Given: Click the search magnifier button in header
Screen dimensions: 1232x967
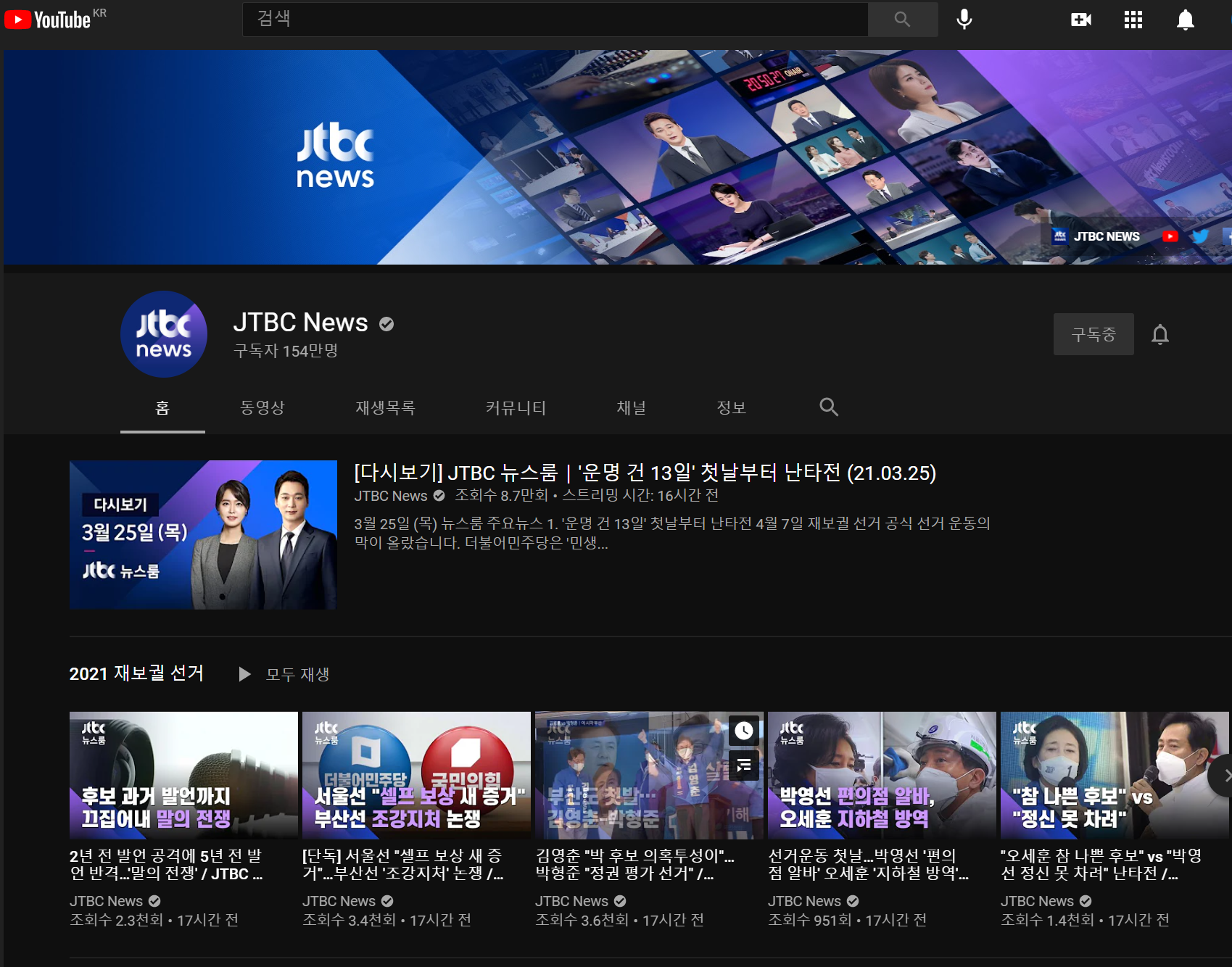Looking at the screenshot, I should point(902,19).
